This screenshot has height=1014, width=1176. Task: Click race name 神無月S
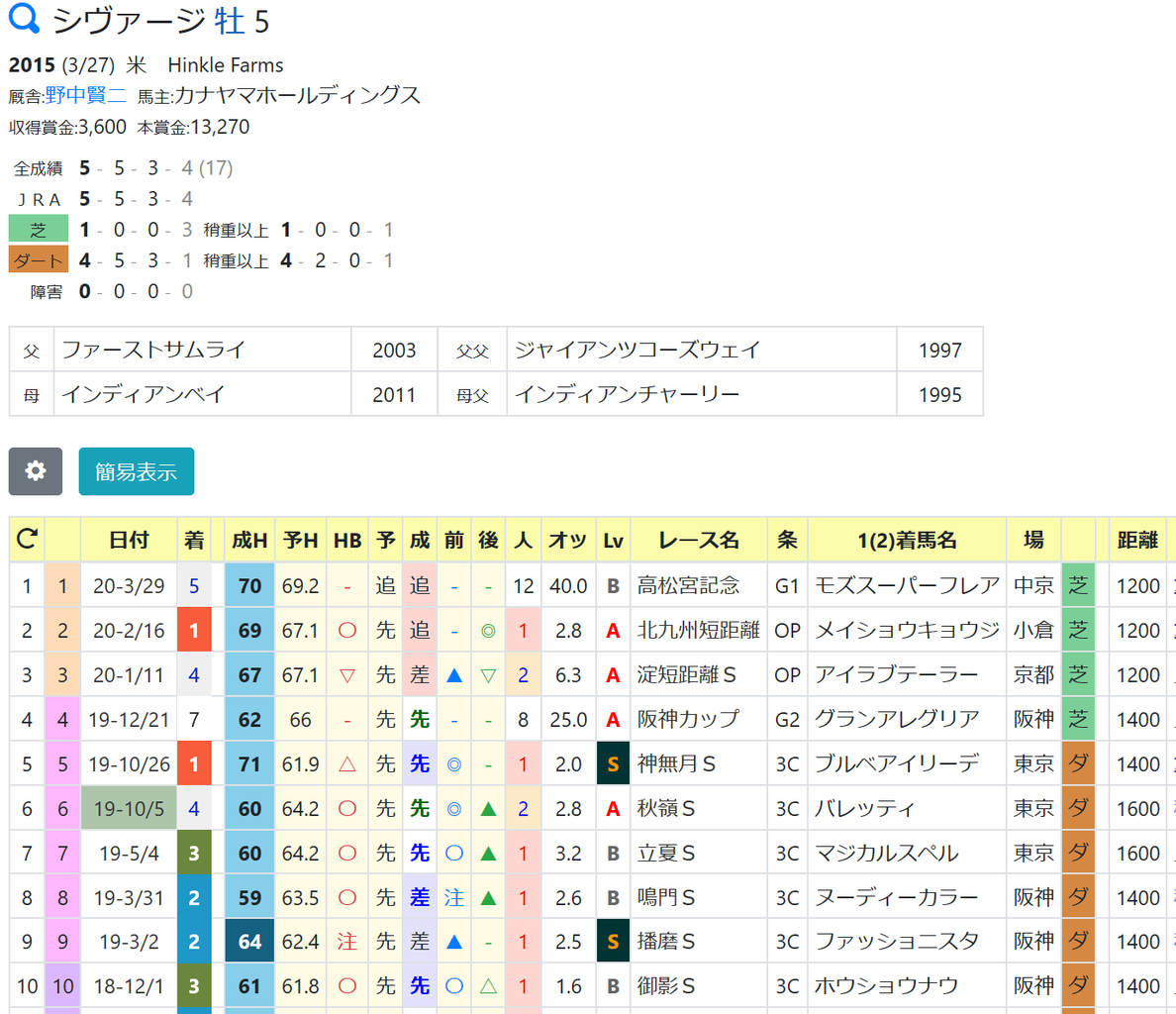[x=676, y=763]
